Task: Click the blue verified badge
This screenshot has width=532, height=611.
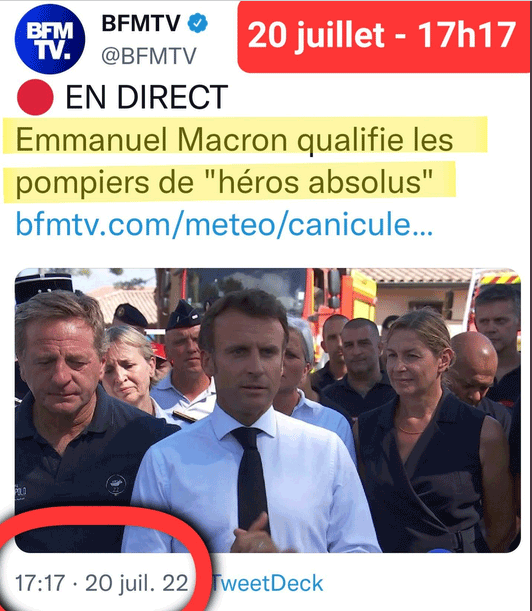Action: pos(198,23)
